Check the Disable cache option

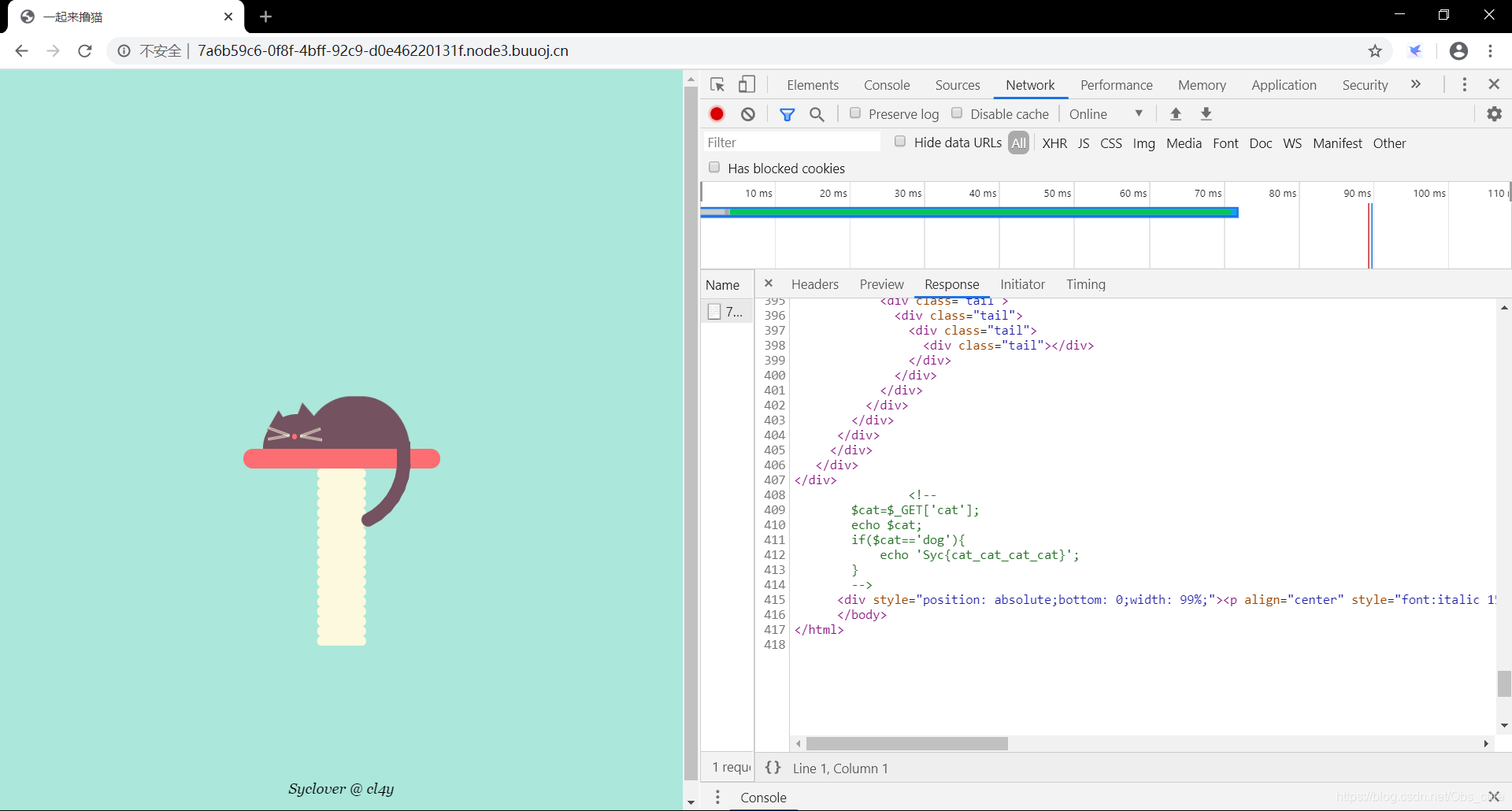[957, 113]
